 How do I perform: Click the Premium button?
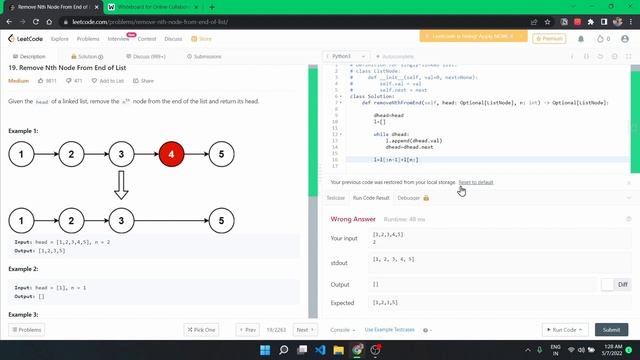tap(549, 39)
